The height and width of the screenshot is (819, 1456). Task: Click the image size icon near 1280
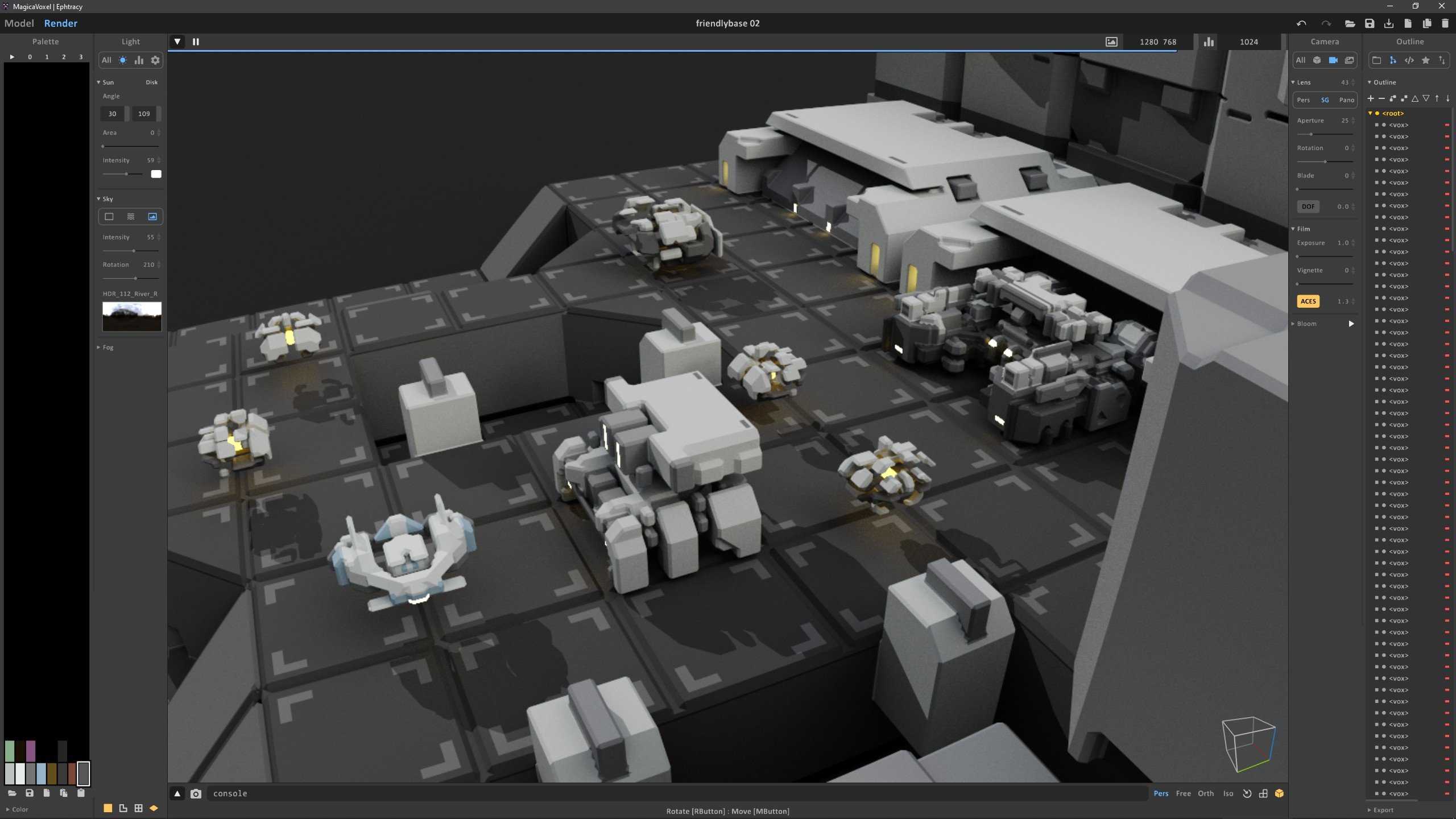[1111, 42]
